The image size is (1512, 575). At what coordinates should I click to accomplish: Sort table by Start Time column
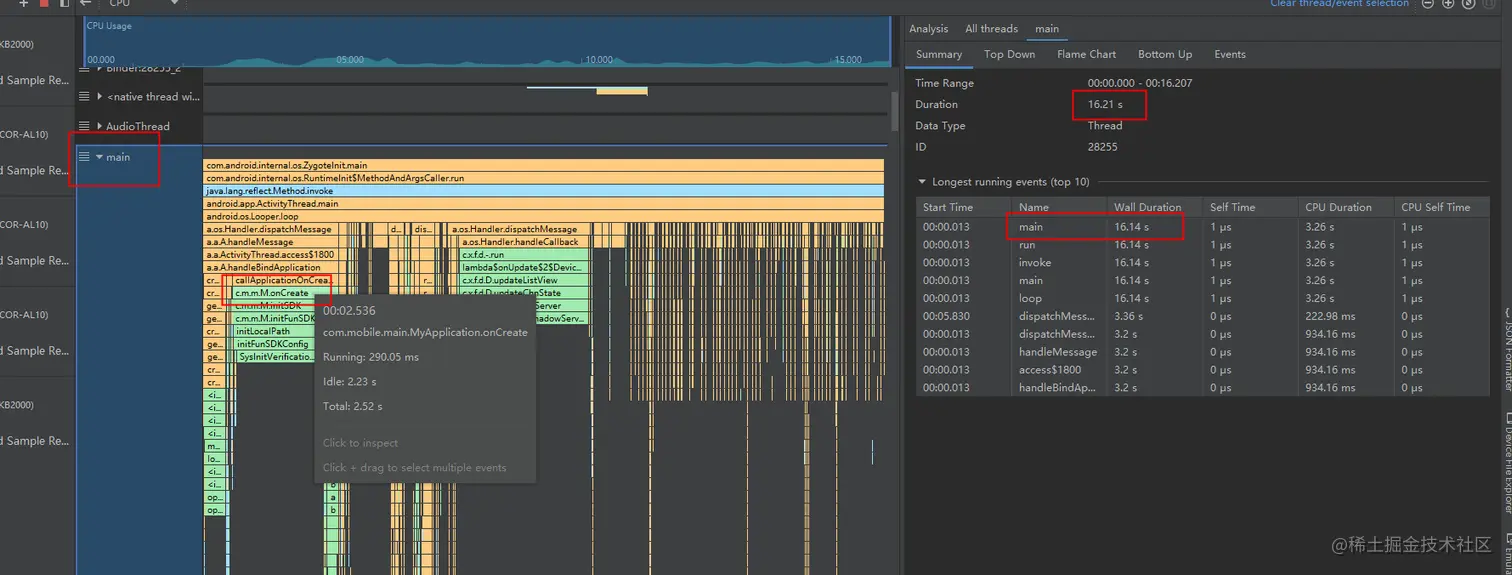tap(962, 207)
